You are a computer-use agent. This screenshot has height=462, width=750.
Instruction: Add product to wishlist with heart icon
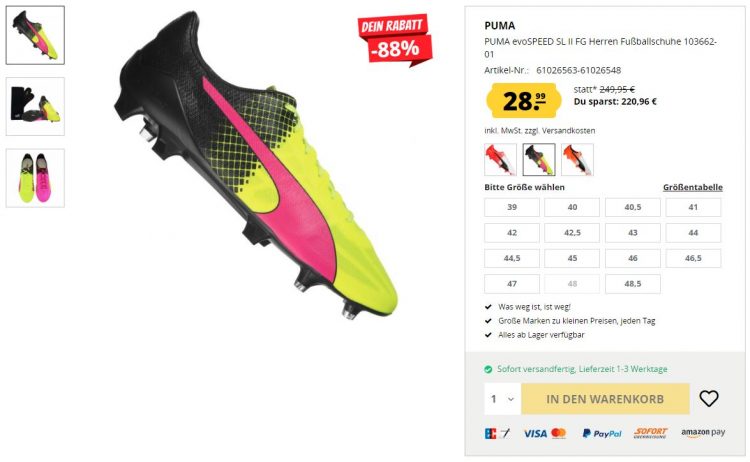(708, 398)
